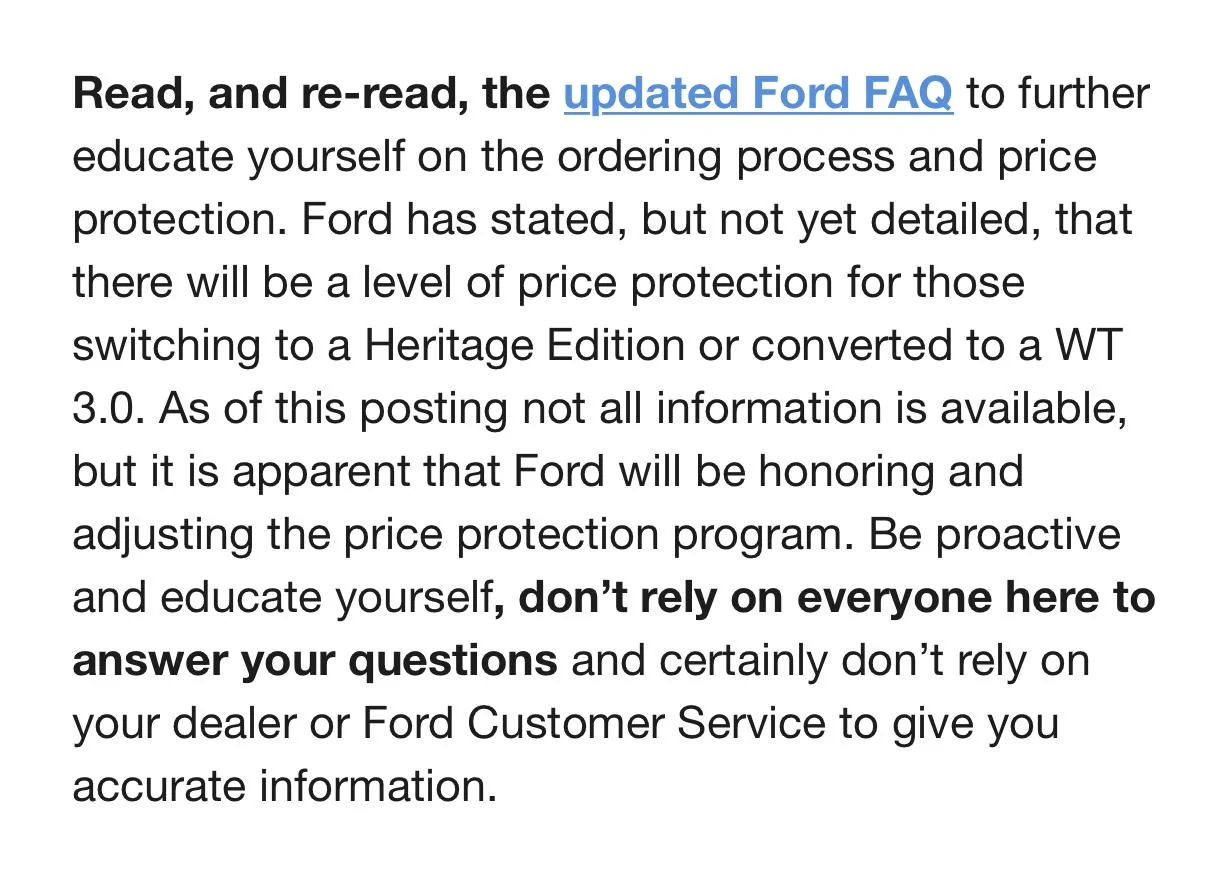Viewport: 1226px width, 872px height.
Task: Click the phrase "As of this posting"
Action: [324, 410]
